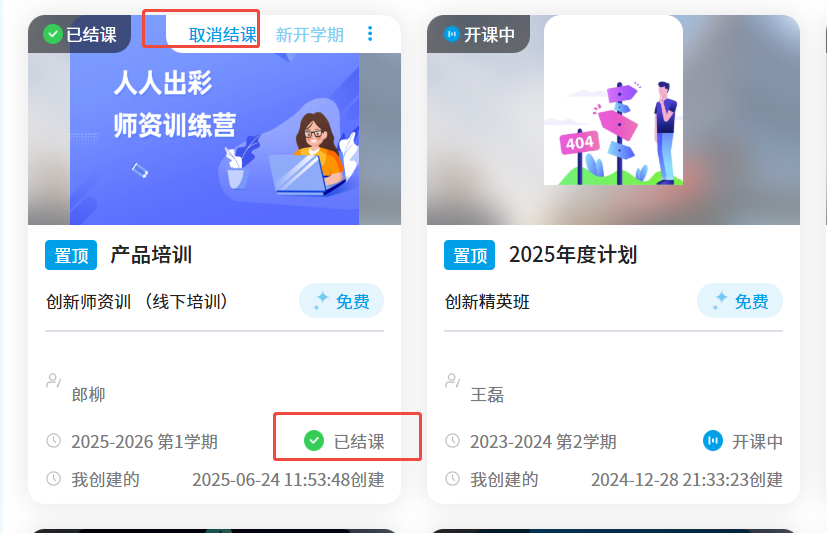
Task: Click the 置顶 tag on 产品培训
Action: (71, 255)
